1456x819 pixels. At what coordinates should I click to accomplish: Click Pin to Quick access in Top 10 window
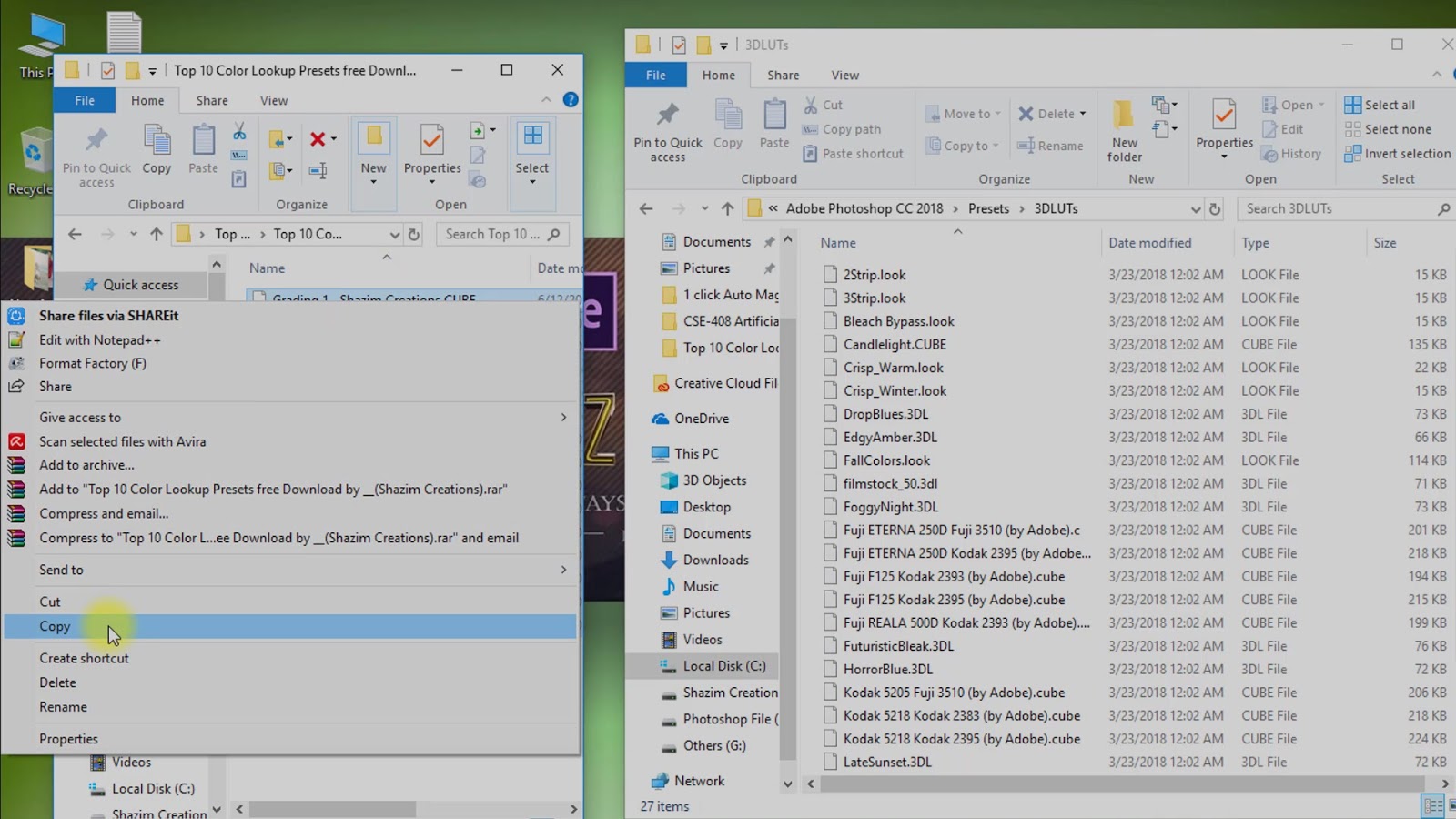pos(96,157)
